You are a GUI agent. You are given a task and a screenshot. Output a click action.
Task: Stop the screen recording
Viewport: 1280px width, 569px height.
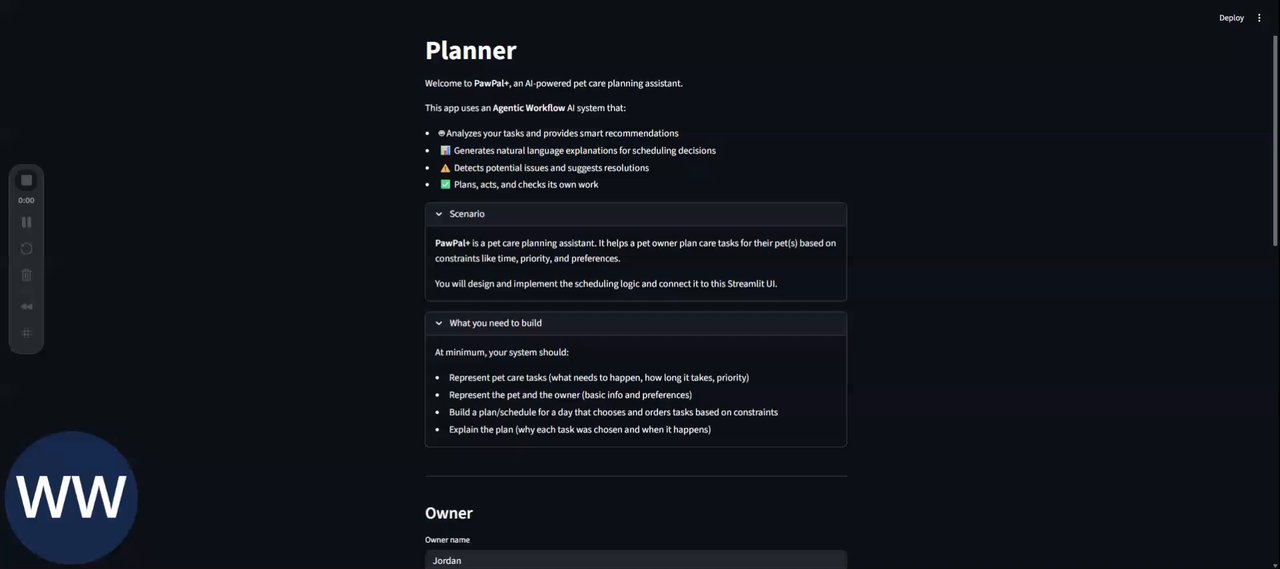[x=27, y=180]
